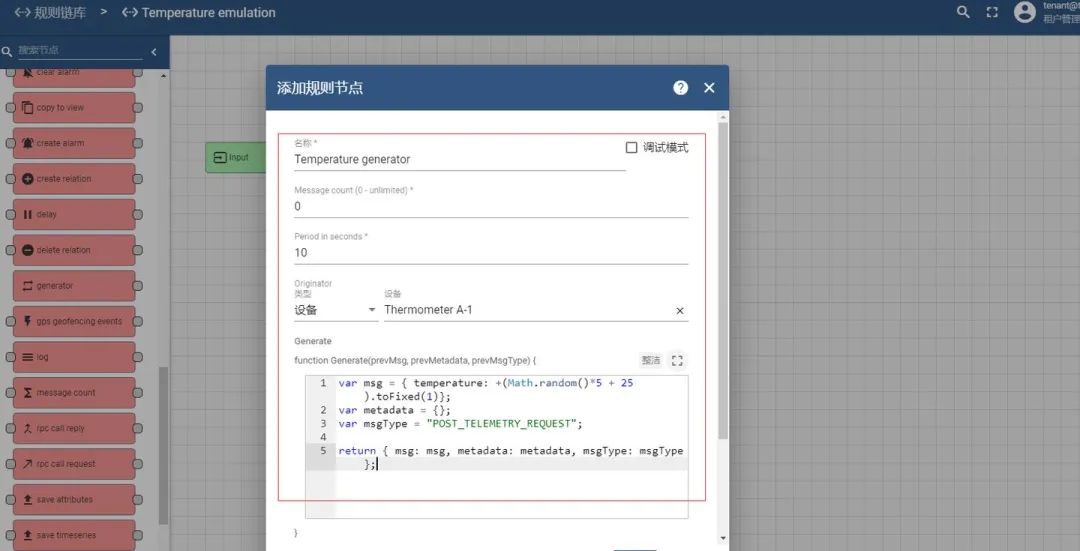Viewport: 1080px width, 551px height.
Task: Select the create relation node label
Action: coord(64,179)
